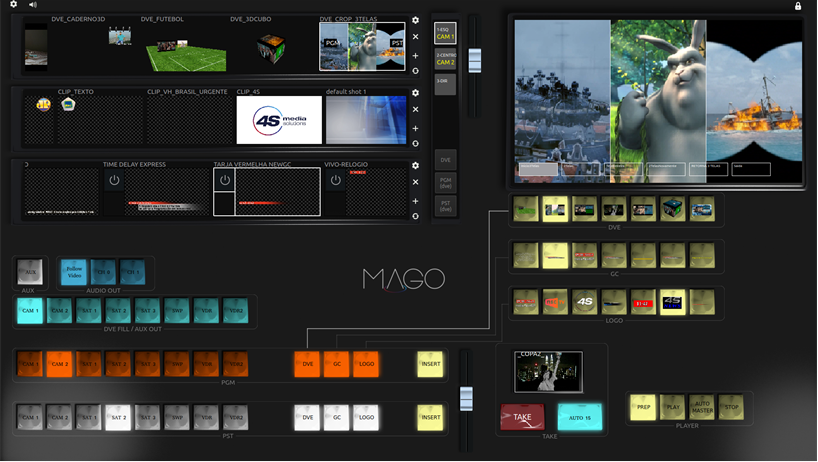This screenshot has height=462, width=818.
Task: Select CAM 1 on the DVE FILL / AUX OUT bus
Action: point(30,311)
